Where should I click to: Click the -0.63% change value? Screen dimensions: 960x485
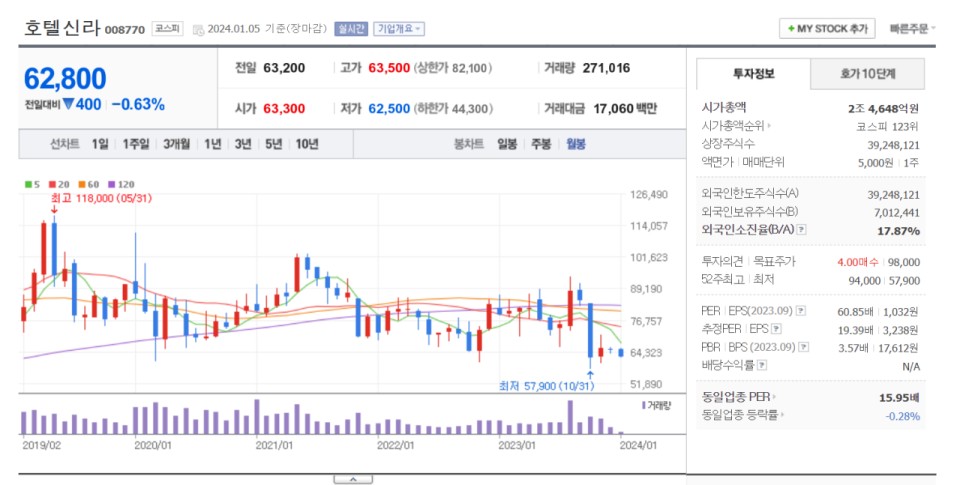138,105
